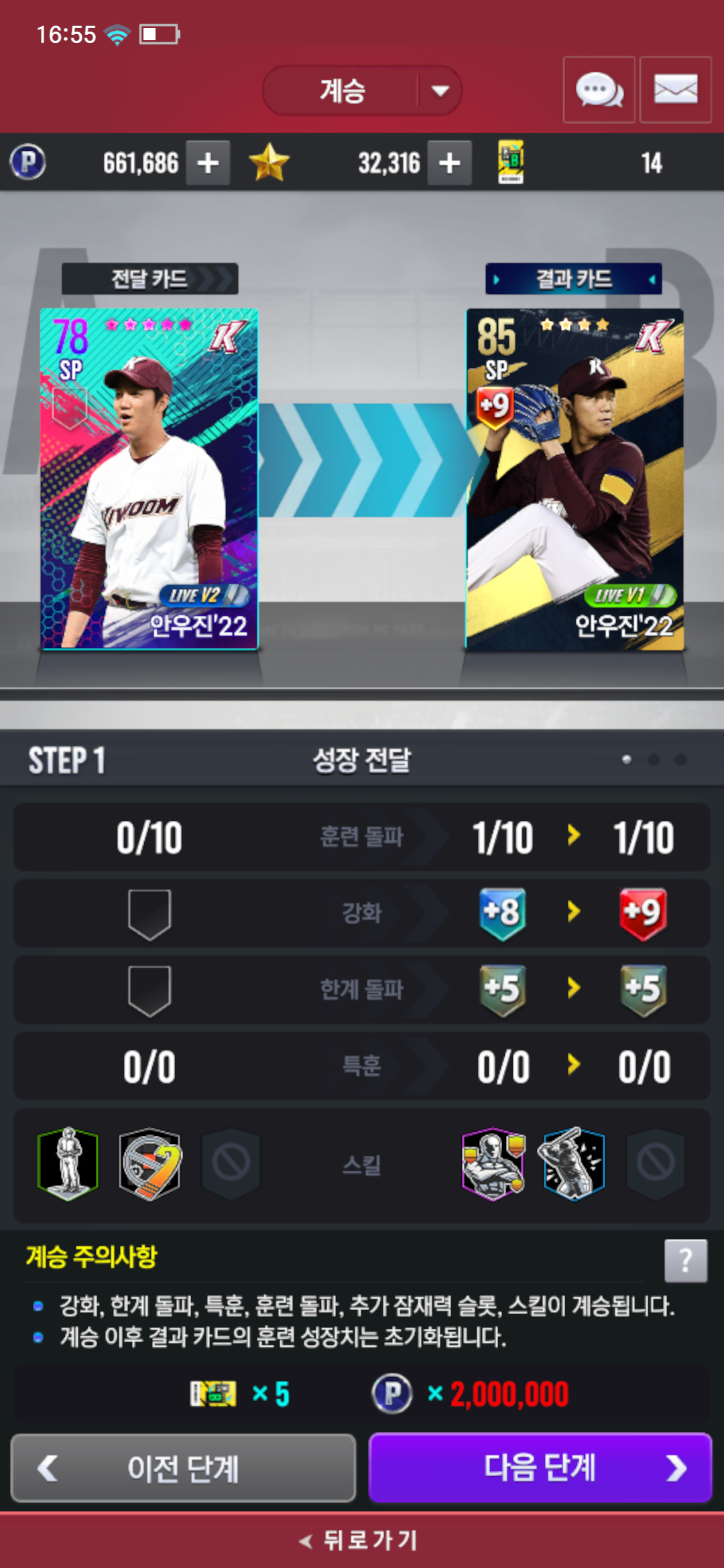Go to 다음 단계 next step

(540, 1467)
